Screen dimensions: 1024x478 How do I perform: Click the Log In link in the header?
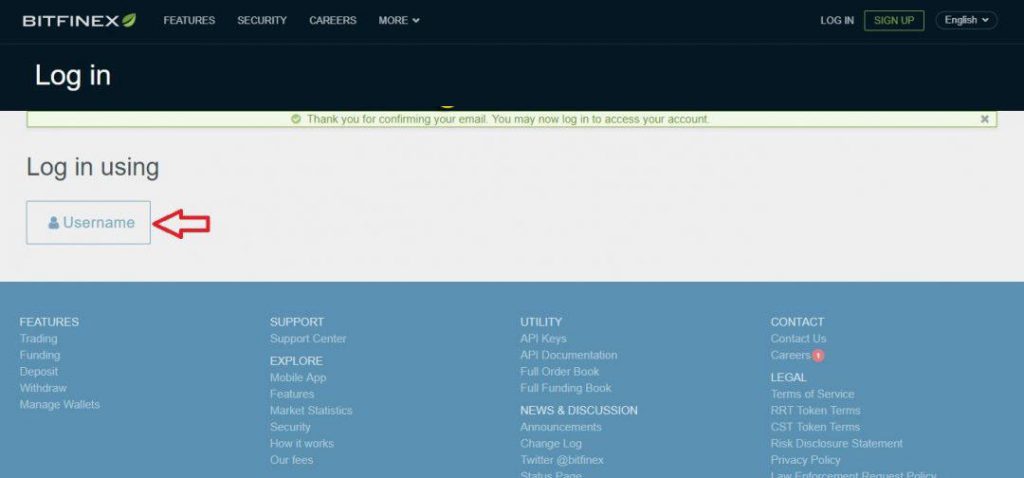tap(837, 20)
